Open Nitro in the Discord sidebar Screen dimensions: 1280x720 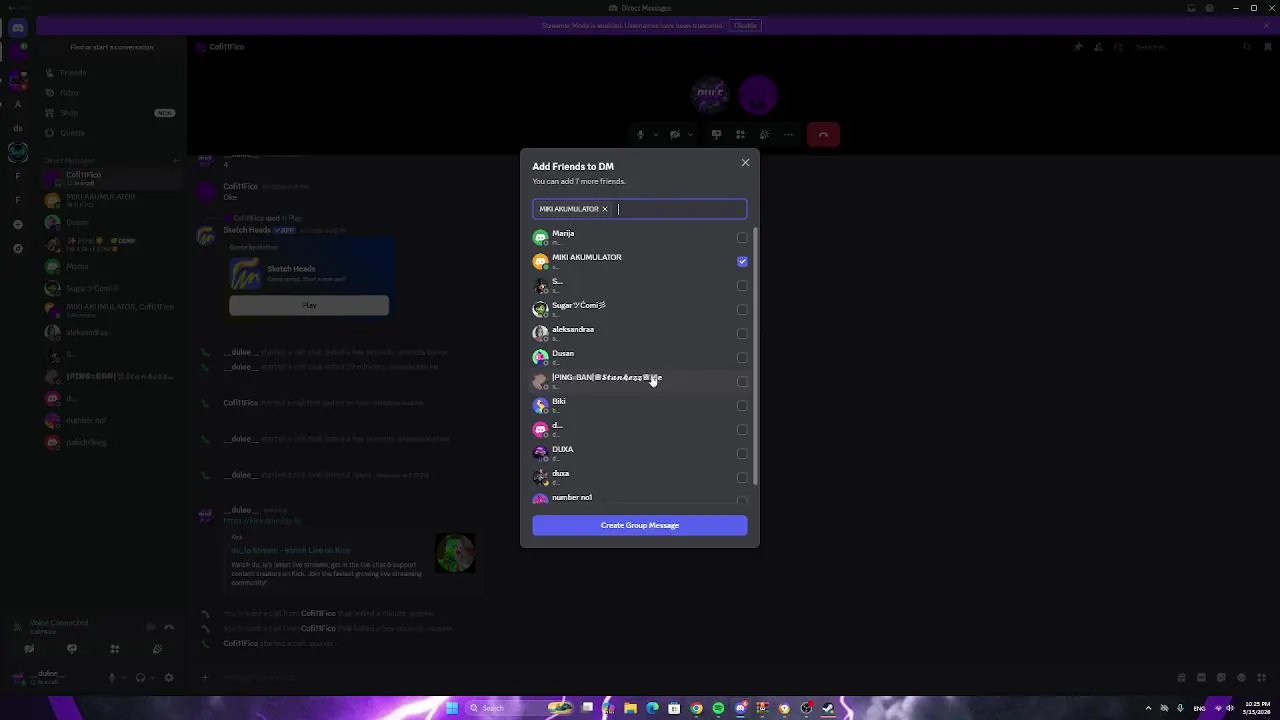(x=110, y=93)
